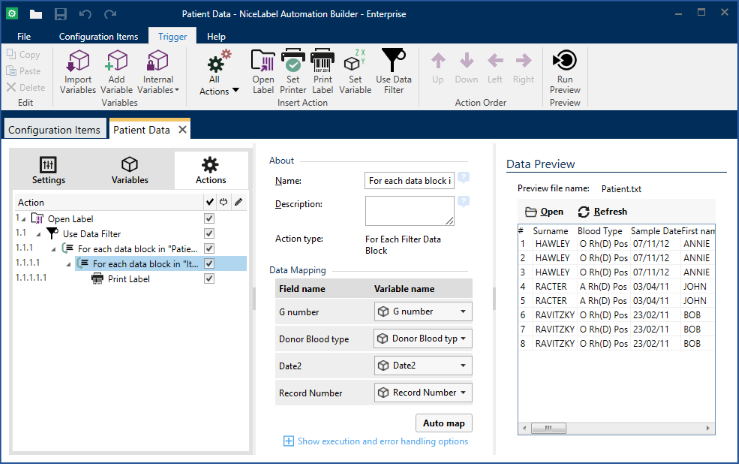Open the File menu
The width and height of the screenshot is (739, 464).
tap(24, 37)
